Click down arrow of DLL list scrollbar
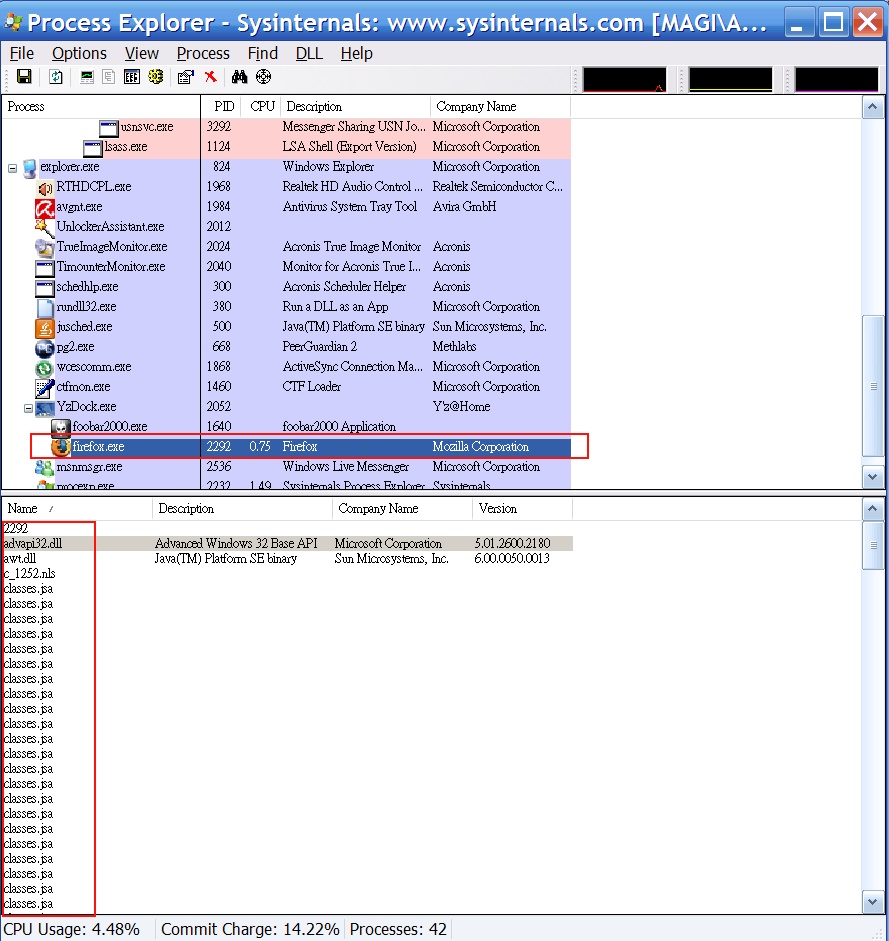The image size is (889, 941). tap(873, 902)
